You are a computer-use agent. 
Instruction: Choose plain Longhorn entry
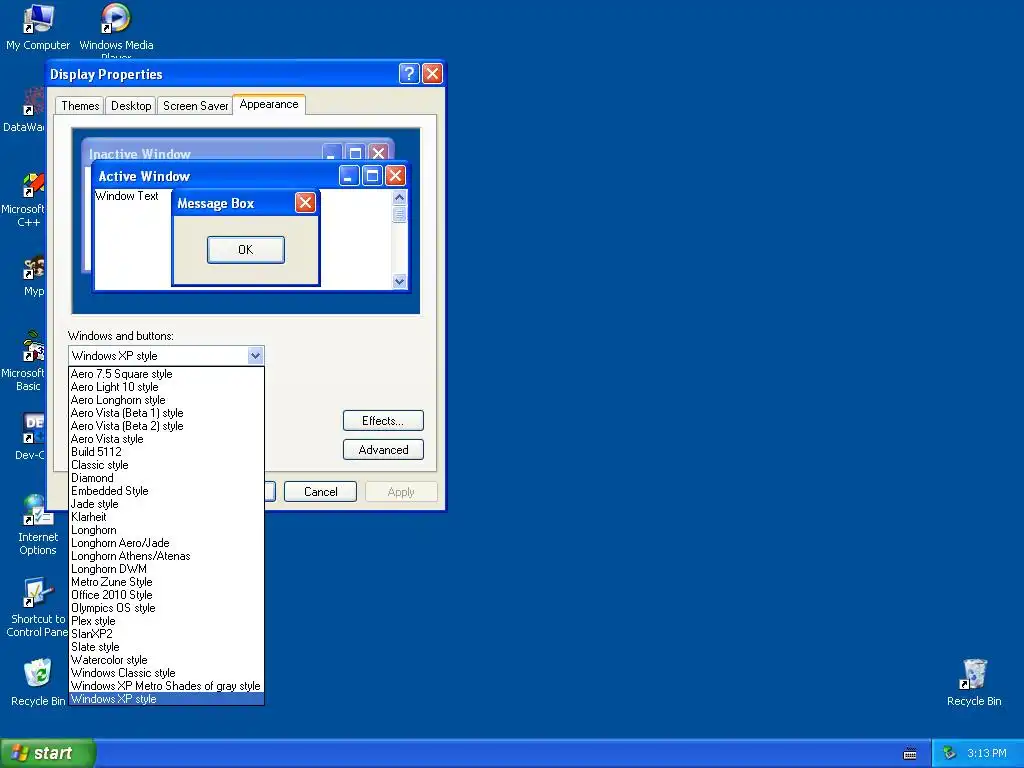(167, 530)
